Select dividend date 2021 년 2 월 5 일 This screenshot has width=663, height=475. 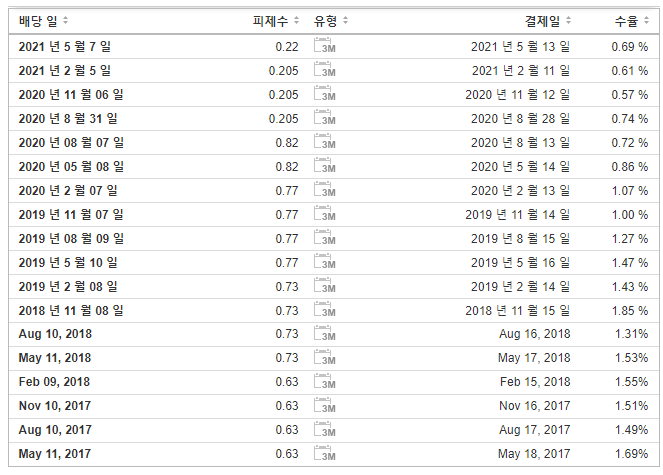tap(65, 71)
